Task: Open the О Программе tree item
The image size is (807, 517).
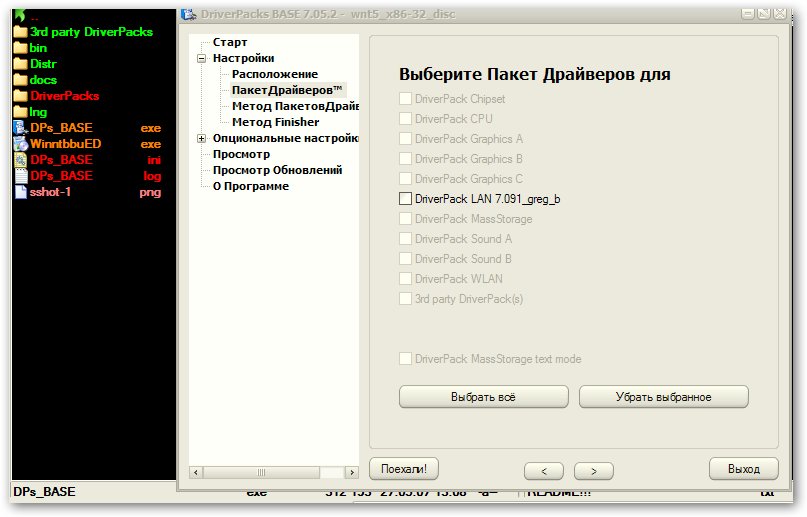Action: click(250, 186)
